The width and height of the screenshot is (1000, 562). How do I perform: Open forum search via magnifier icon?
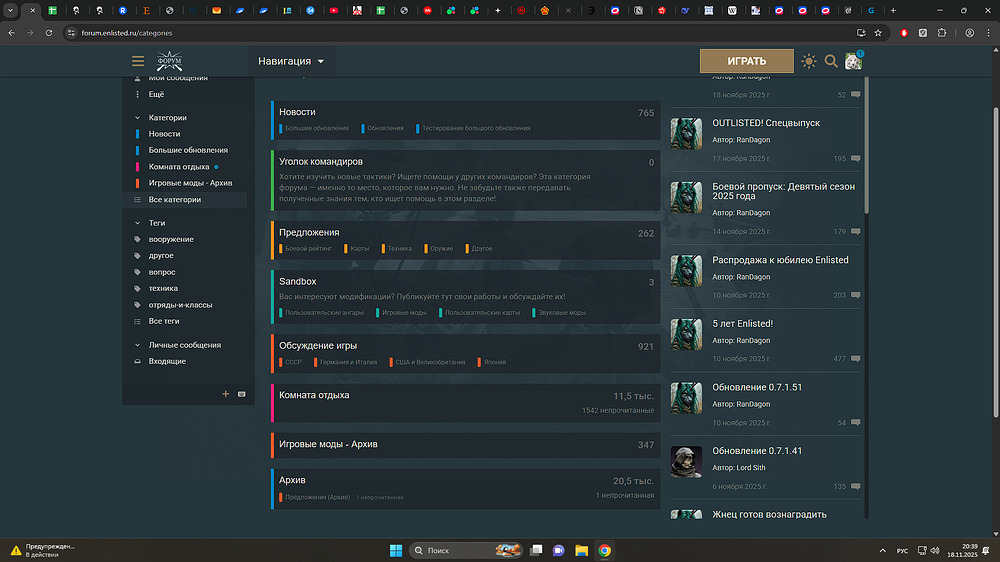point(831,62)
